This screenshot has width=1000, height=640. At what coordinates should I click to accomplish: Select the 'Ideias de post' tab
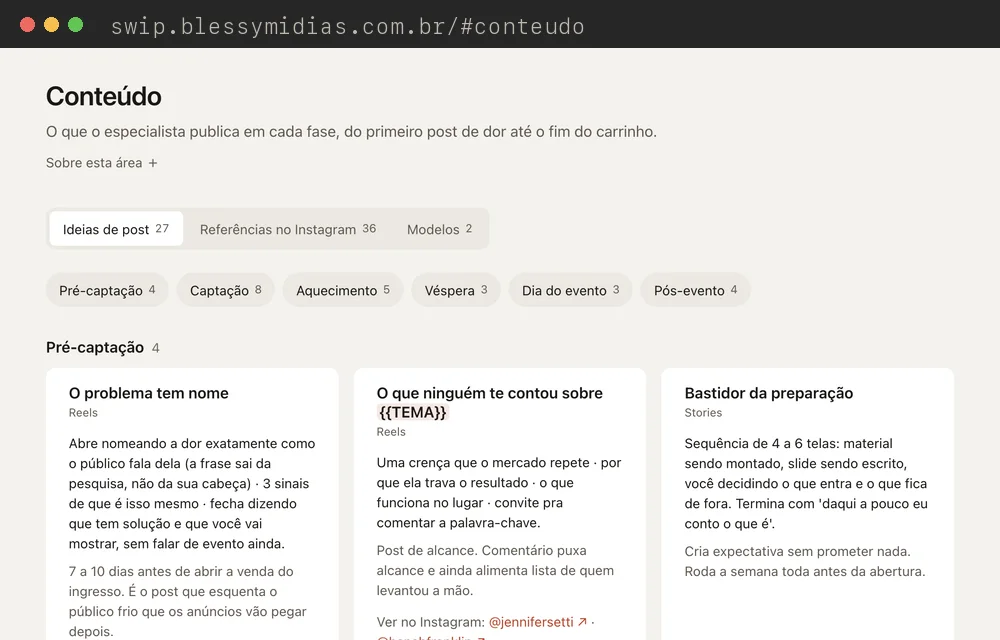coord(115,229)
